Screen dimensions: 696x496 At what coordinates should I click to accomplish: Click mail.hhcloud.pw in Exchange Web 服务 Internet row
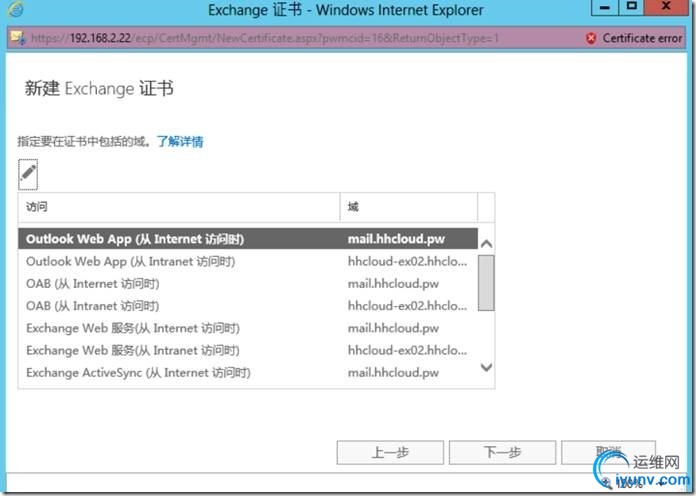(393, 328)
